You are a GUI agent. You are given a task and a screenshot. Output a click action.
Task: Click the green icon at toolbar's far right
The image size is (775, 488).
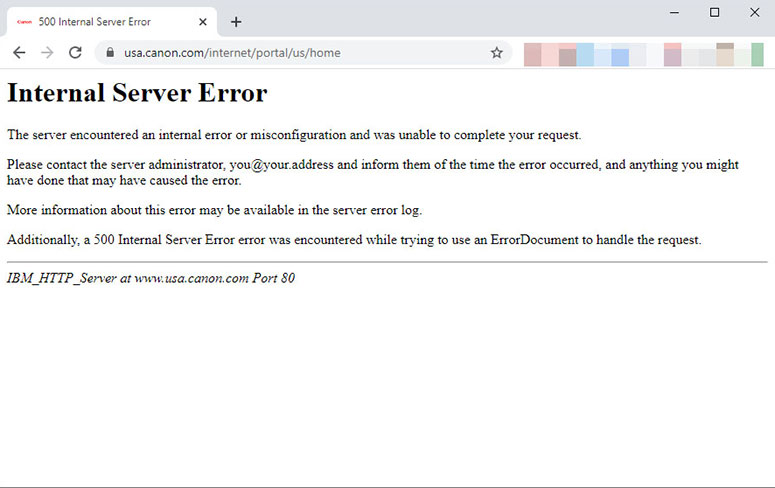757,55
